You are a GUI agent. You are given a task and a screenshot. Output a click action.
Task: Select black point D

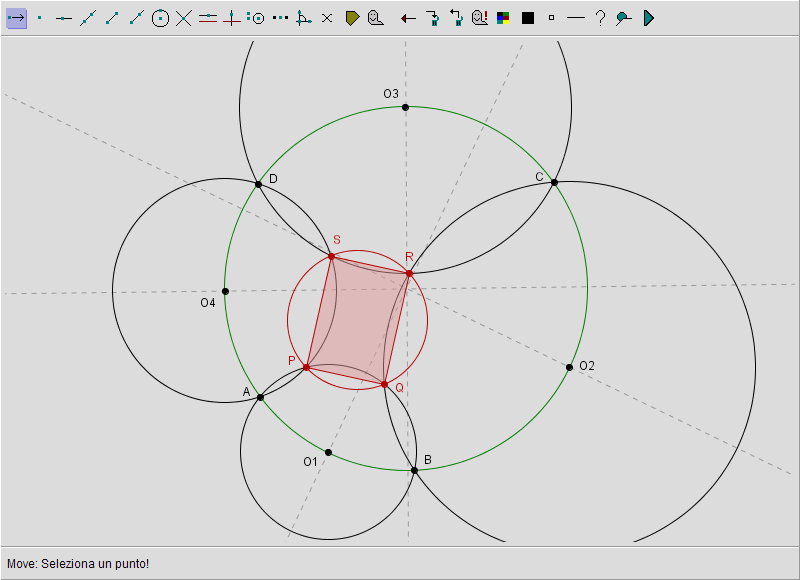259,184
